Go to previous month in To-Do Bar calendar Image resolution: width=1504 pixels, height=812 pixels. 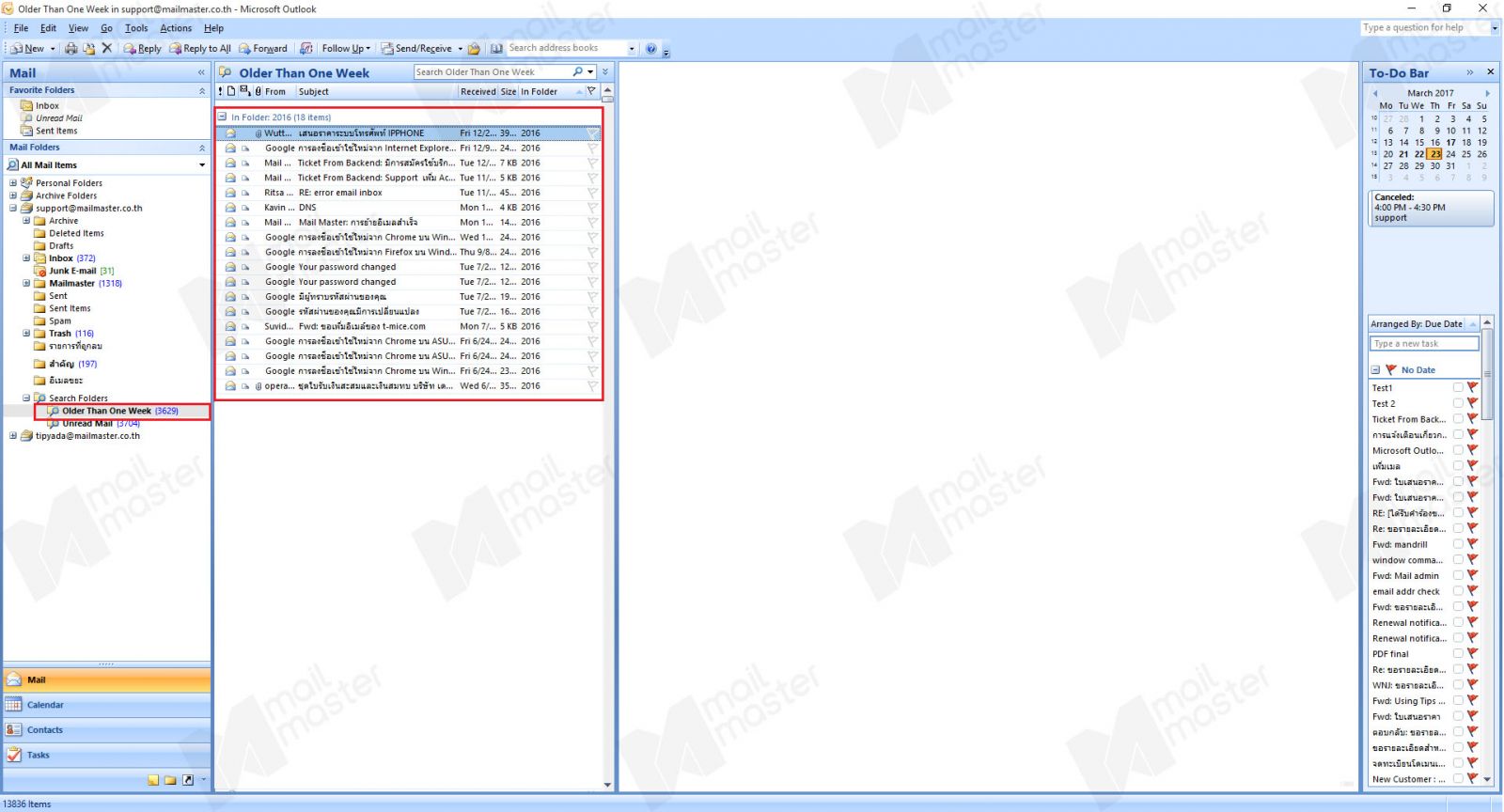click(x=1375, y=93)
